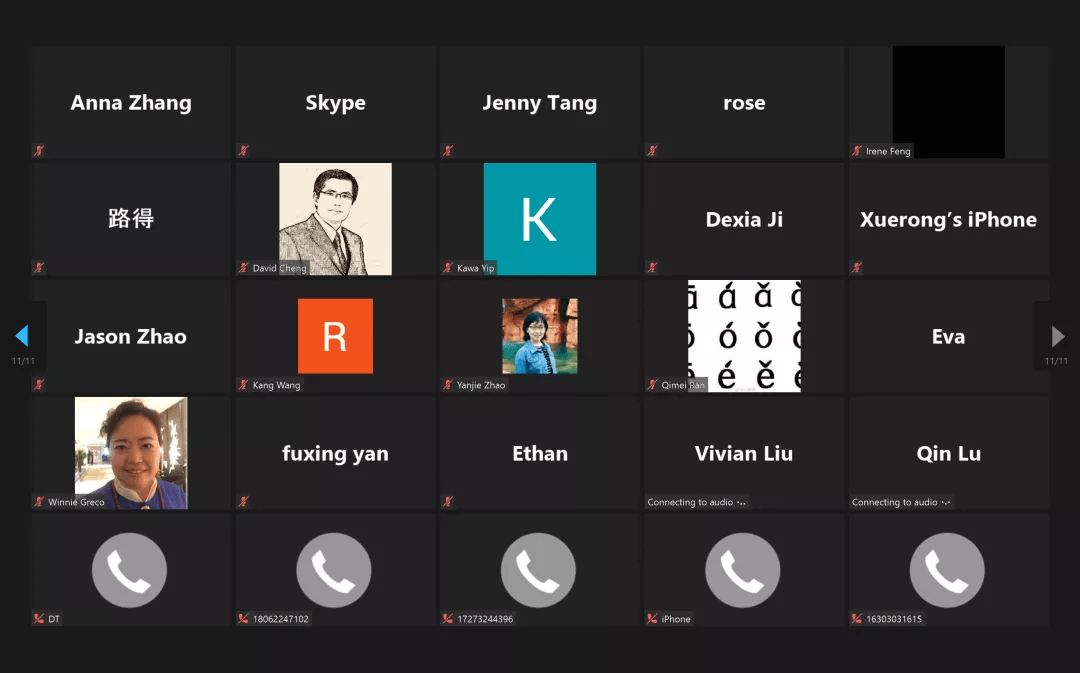Select the Ethan participant name
The width and height of the screenshot is (1080, 673).
click(540, 453)
